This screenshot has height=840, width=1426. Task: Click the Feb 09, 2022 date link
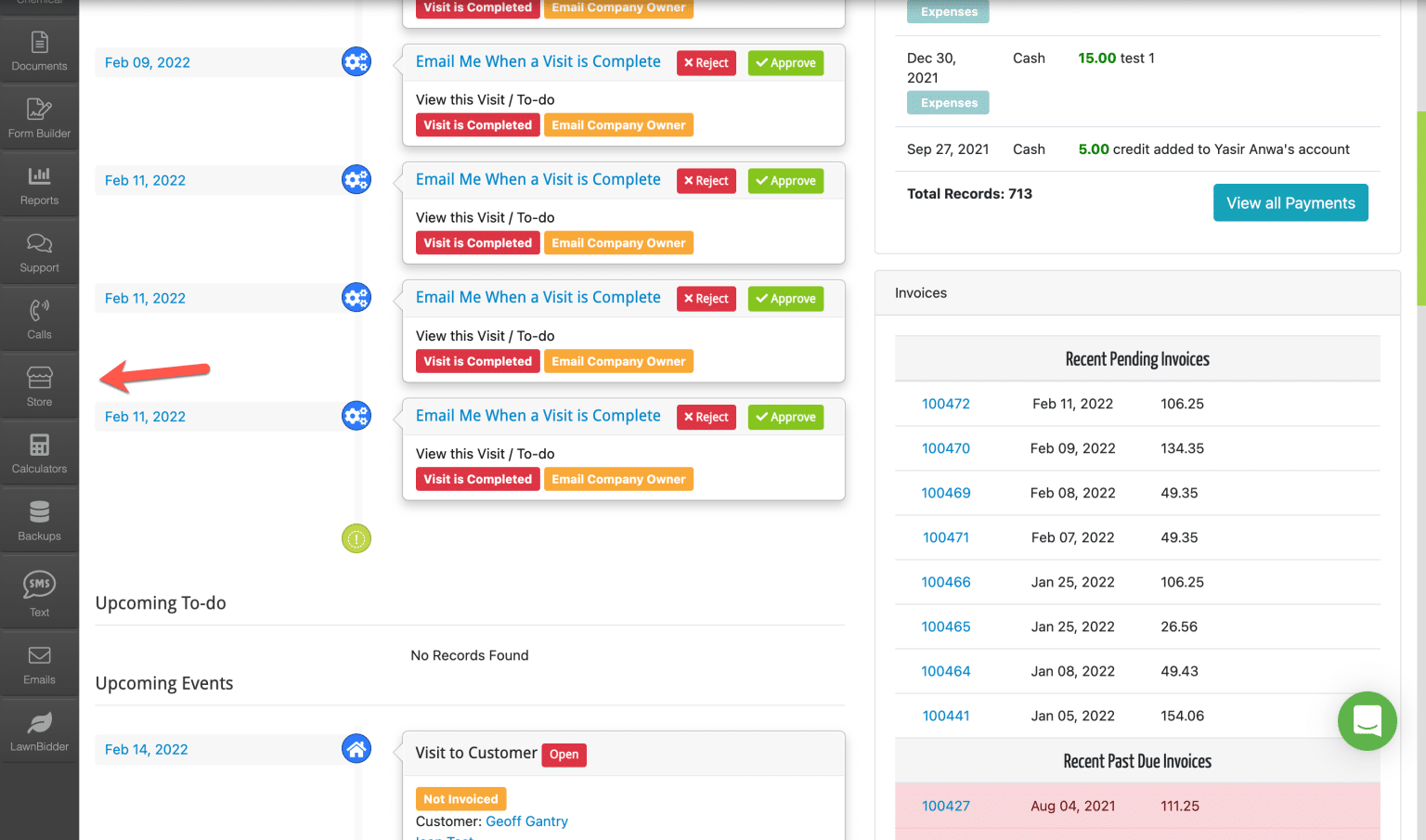coord(148,62)
